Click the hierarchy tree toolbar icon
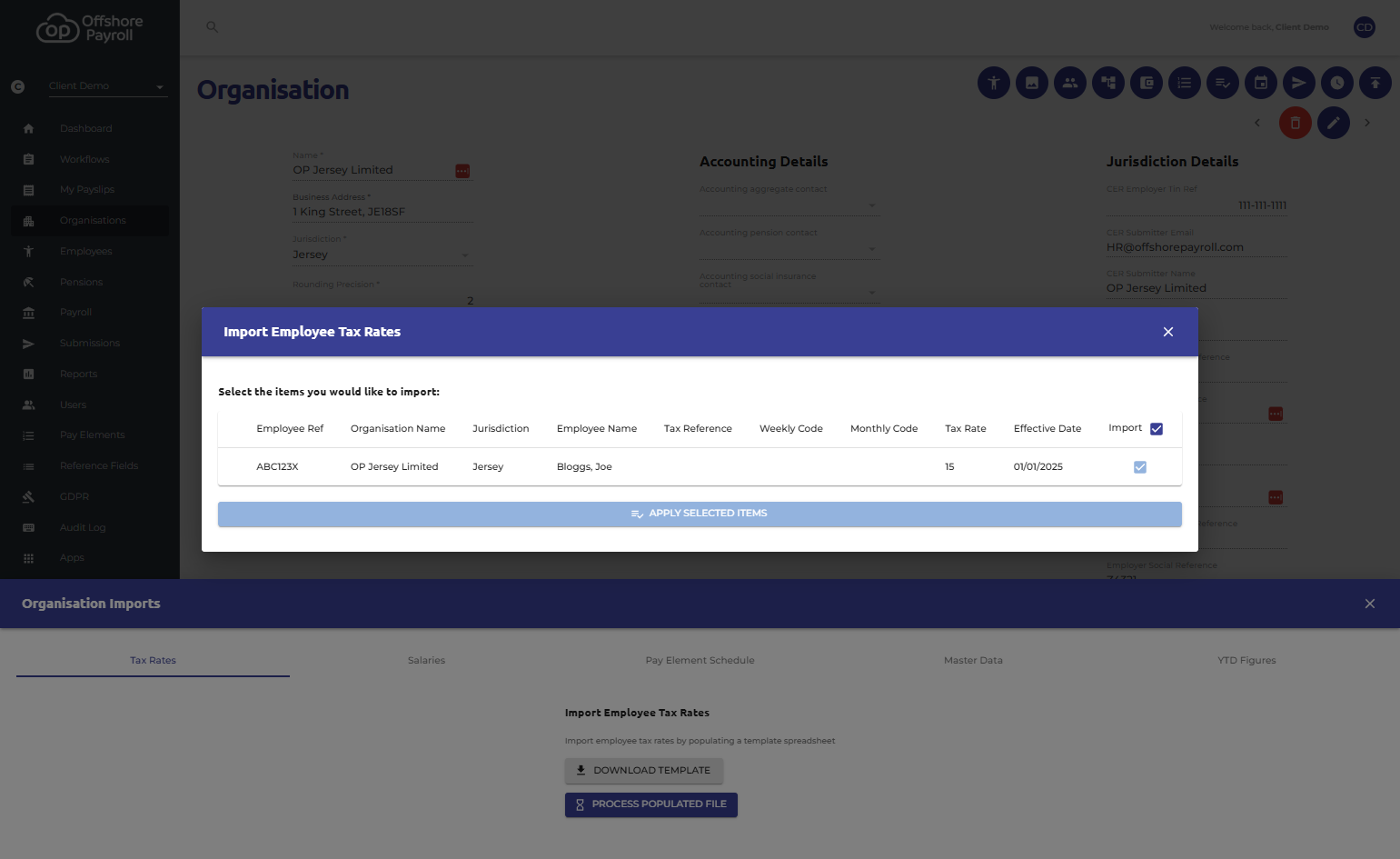1400x859 pixels. (x=1108, y=83)
